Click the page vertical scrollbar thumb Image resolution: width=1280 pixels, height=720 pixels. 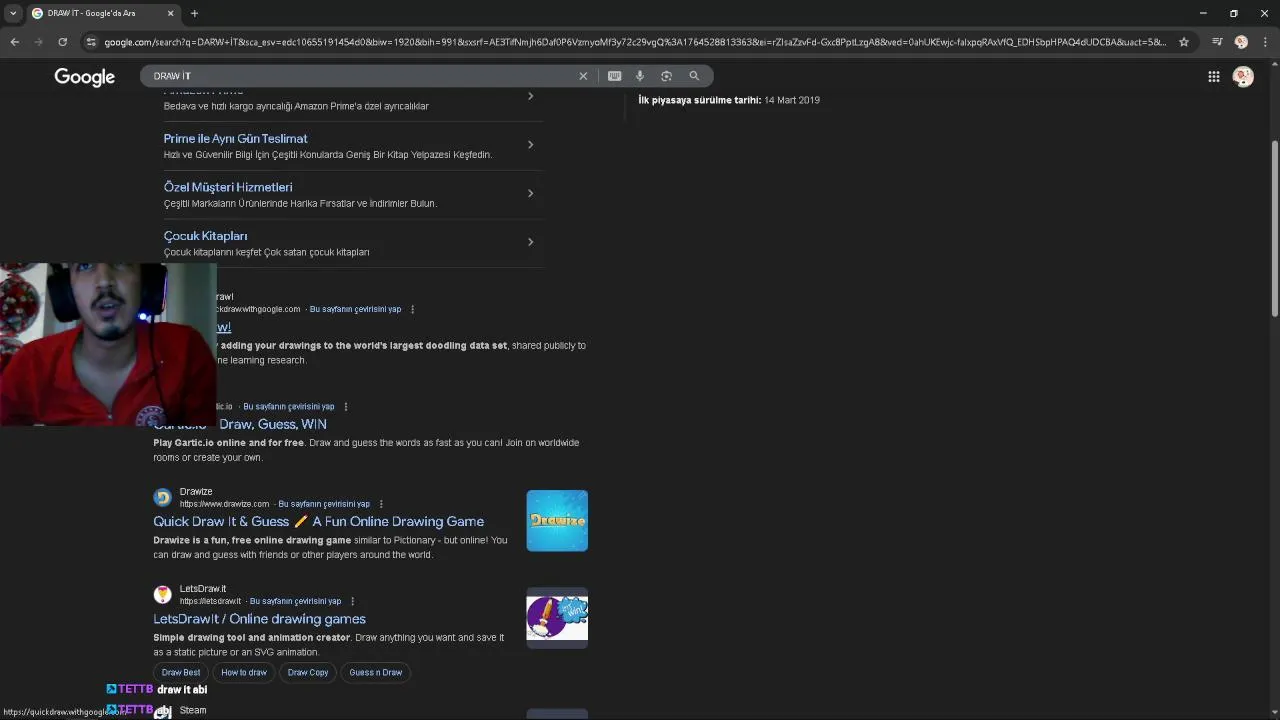[1274, 230]
